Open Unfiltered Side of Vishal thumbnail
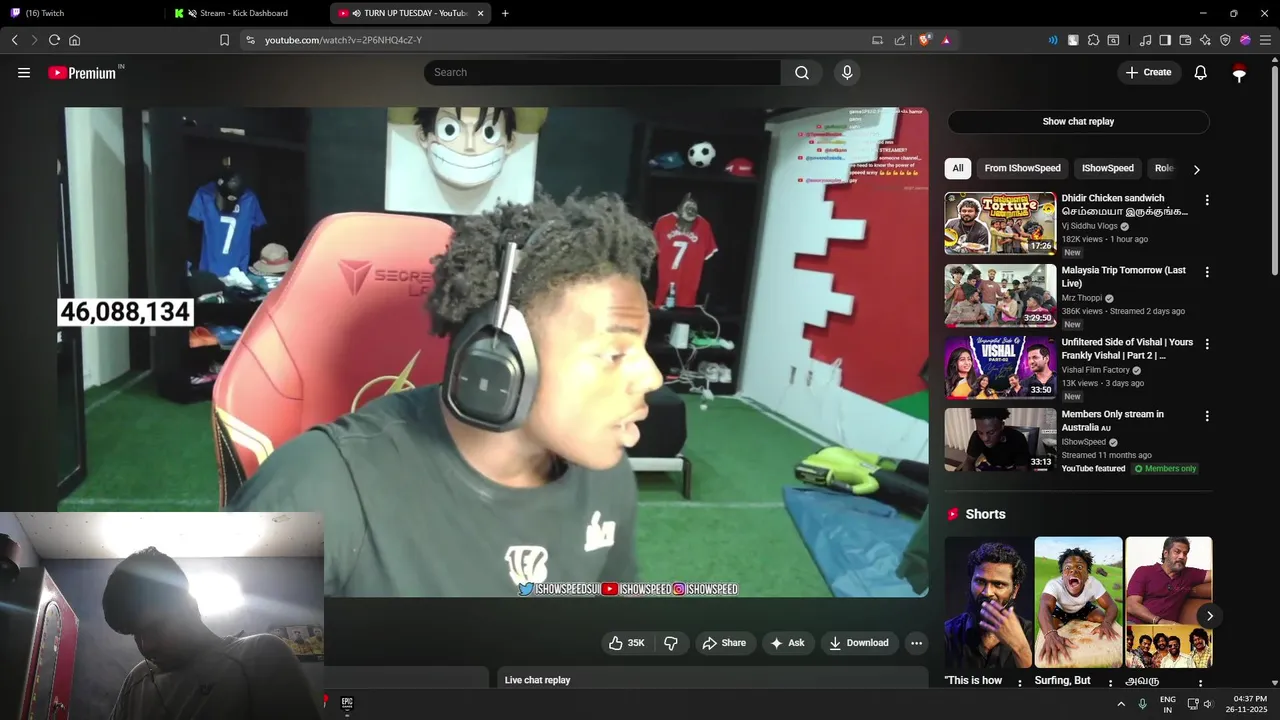 click(1000, 367)
